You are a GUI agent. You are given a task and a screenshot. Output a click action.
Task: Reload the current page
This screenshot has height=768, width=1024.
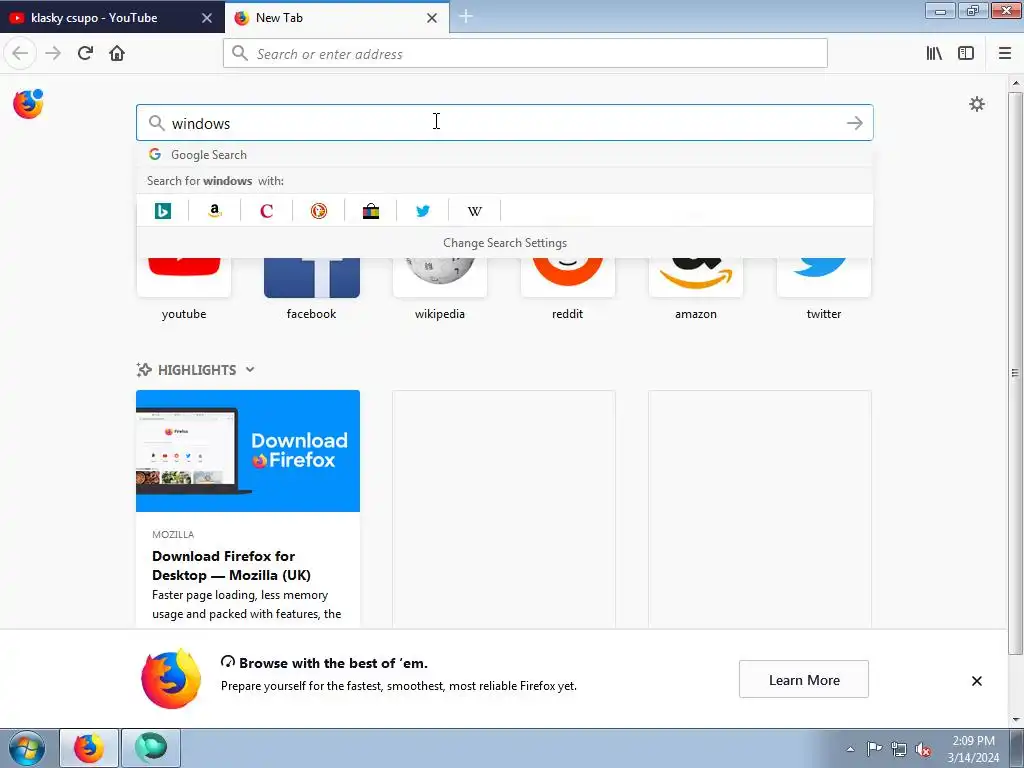pos(85,53)
